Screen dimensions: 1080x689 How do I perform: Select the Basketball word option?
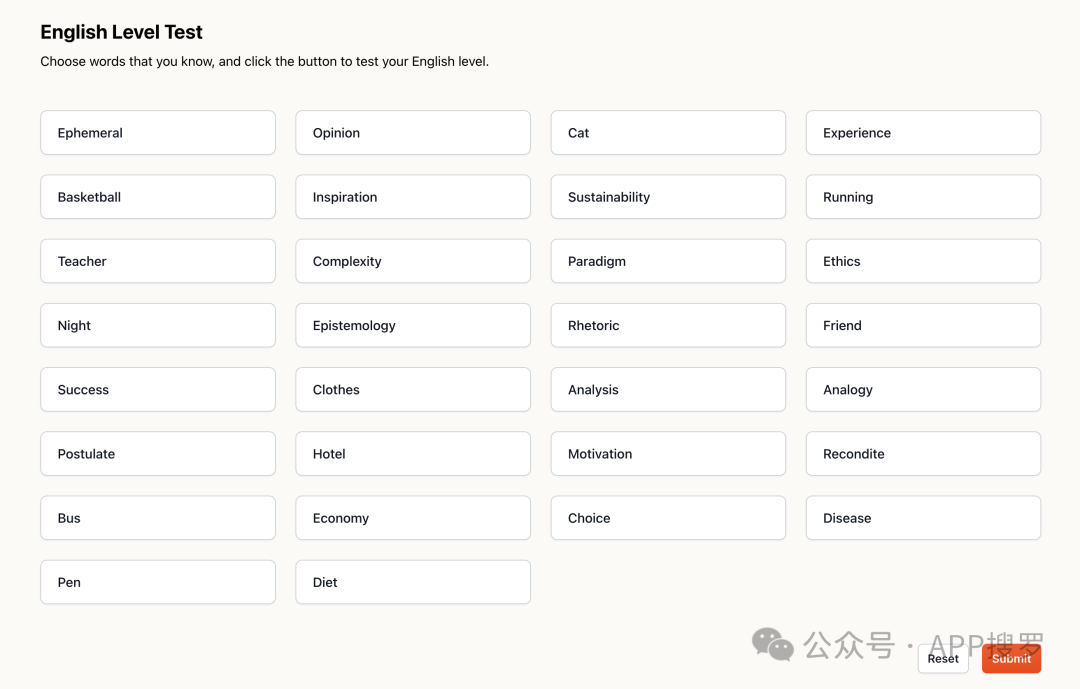158,197
